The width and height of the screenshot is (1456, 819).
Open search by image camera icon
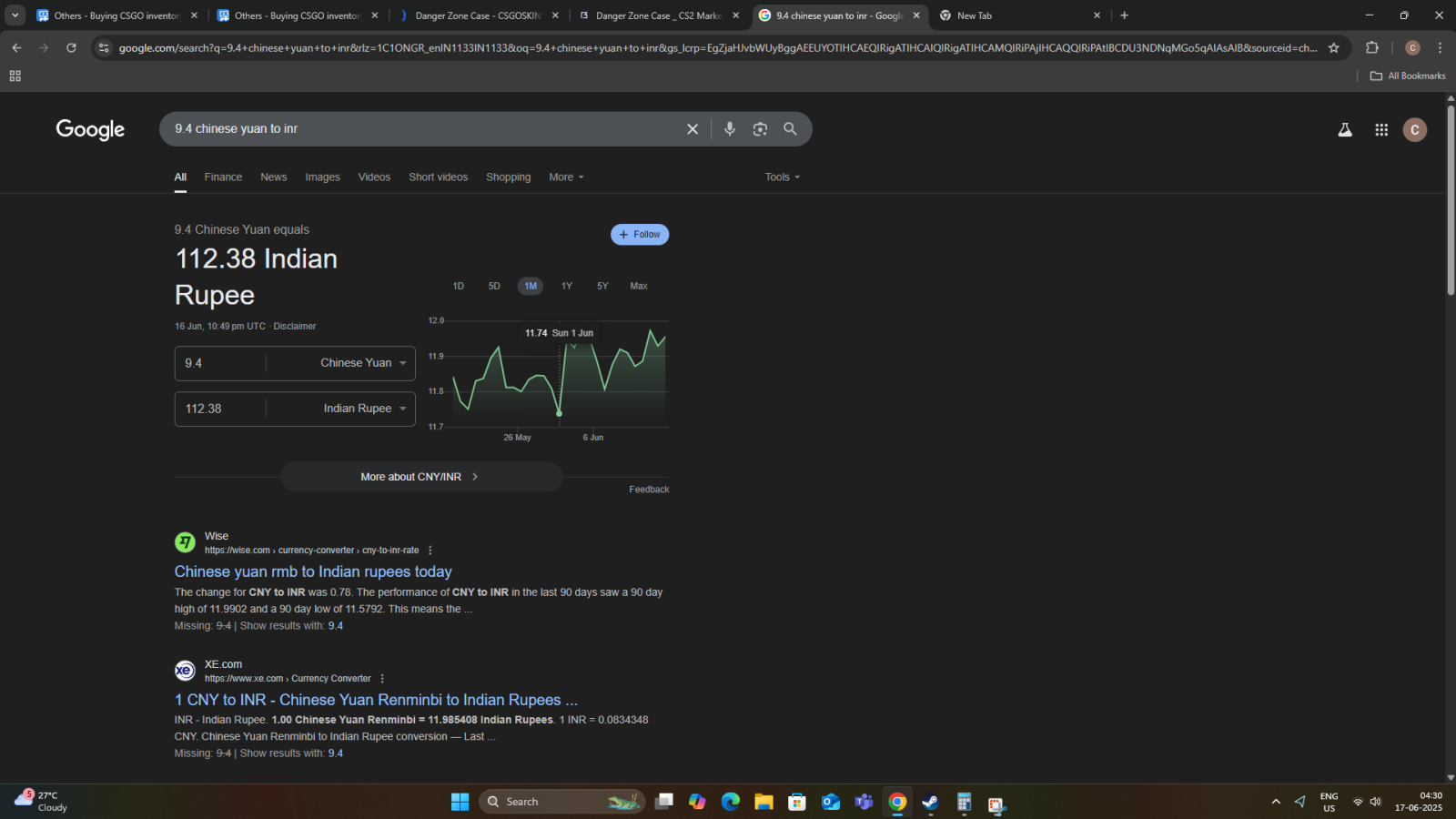tap(760, 129)
